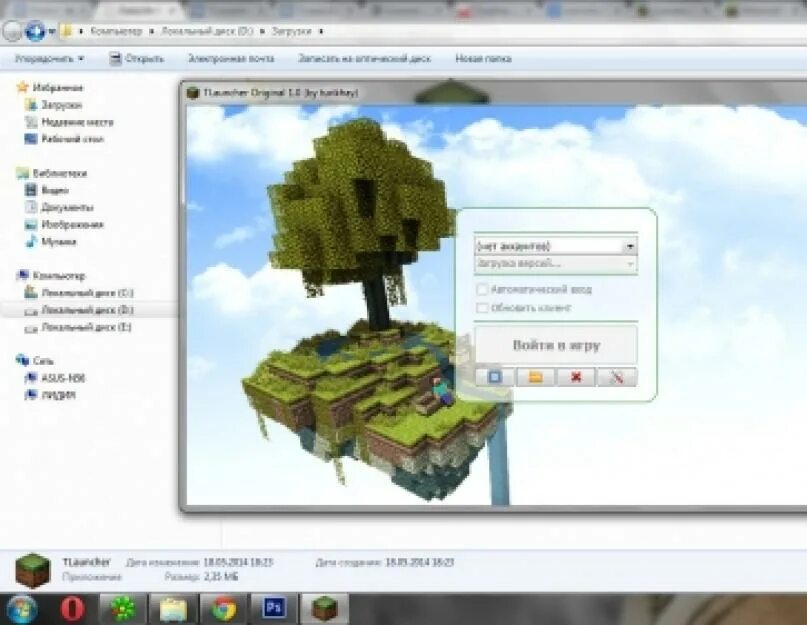The height and width of the screenshot is (625, 807).
Task: Click Локальный диск (D:) in address breadcrumb
Action: [207, 31]
